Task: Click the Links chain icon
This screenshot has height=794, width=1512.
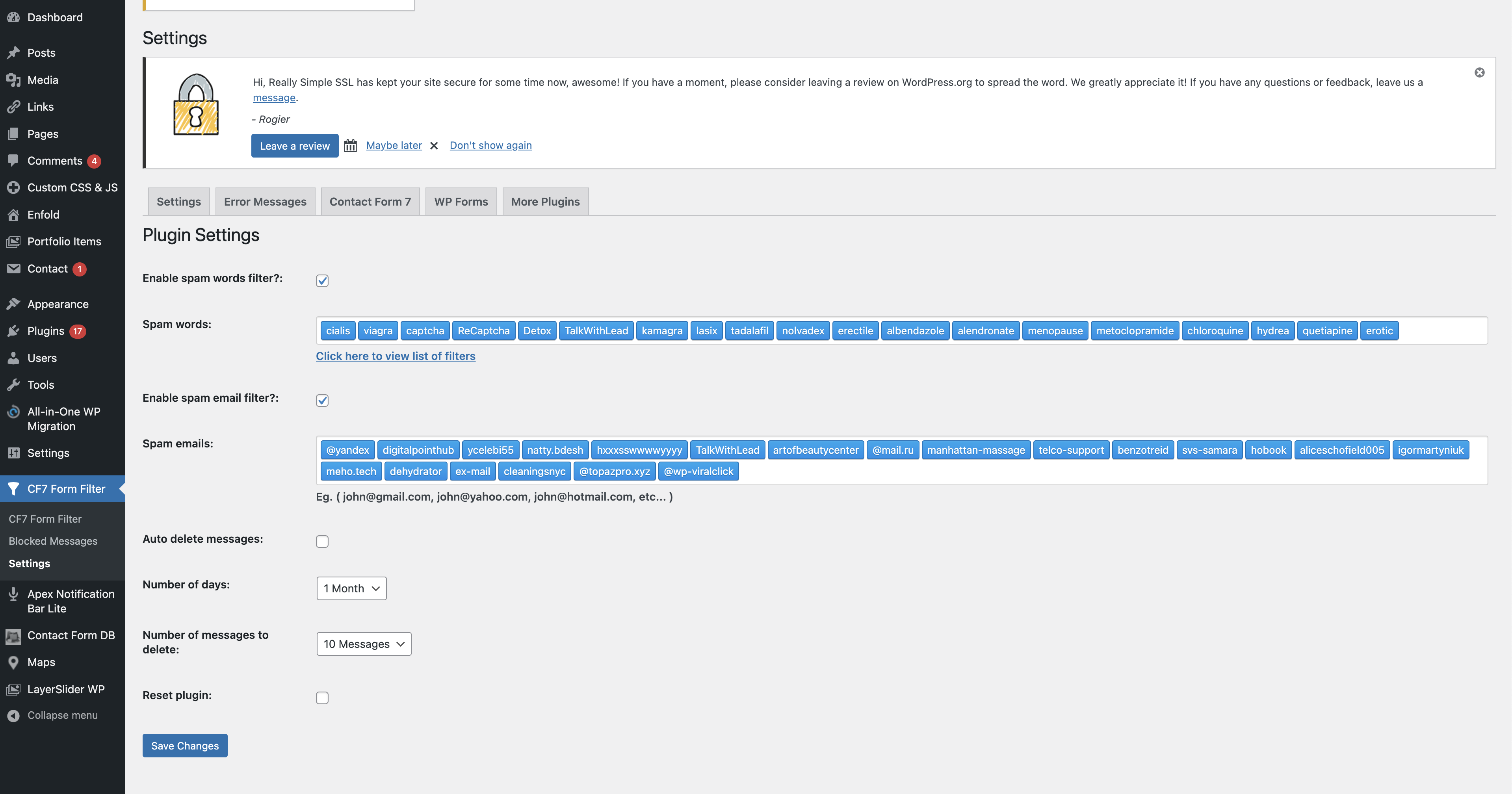Action: (13, 107)
